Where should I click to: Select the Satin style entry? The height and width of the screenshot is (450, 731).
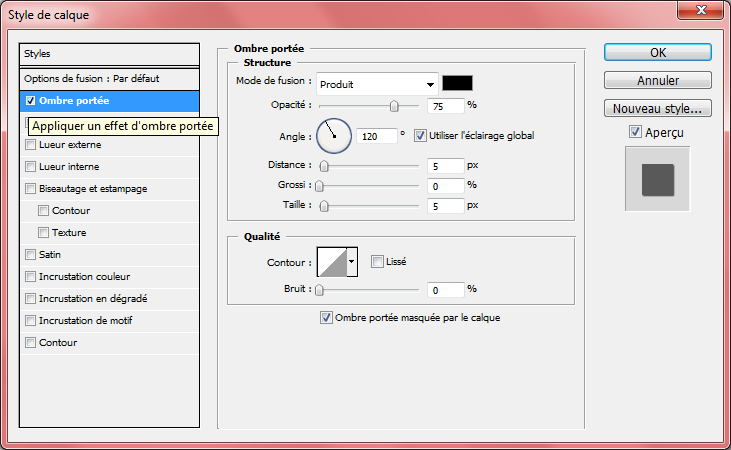(x=50, y=254)
